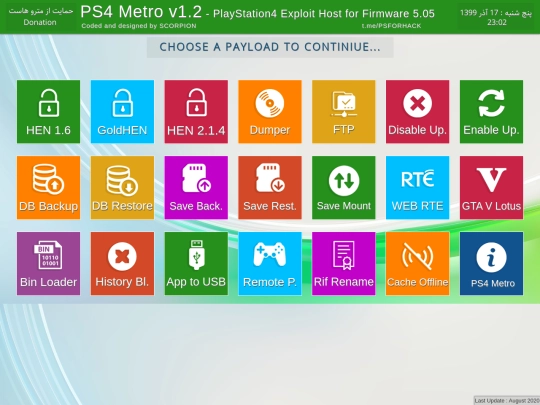540x405 pixels.
Task: Select the Save Rest. tile
Action: tap(270, 187)
